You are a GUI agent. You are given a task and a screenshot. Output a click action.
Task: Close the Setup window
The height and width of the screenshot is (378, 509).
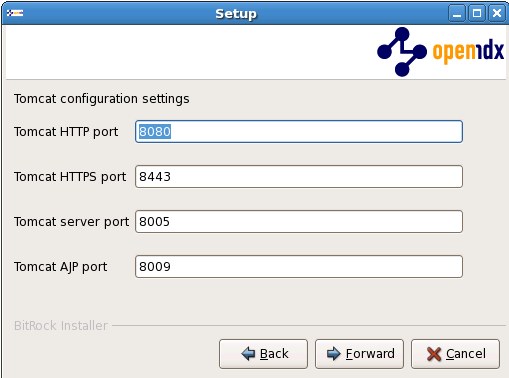497,14
